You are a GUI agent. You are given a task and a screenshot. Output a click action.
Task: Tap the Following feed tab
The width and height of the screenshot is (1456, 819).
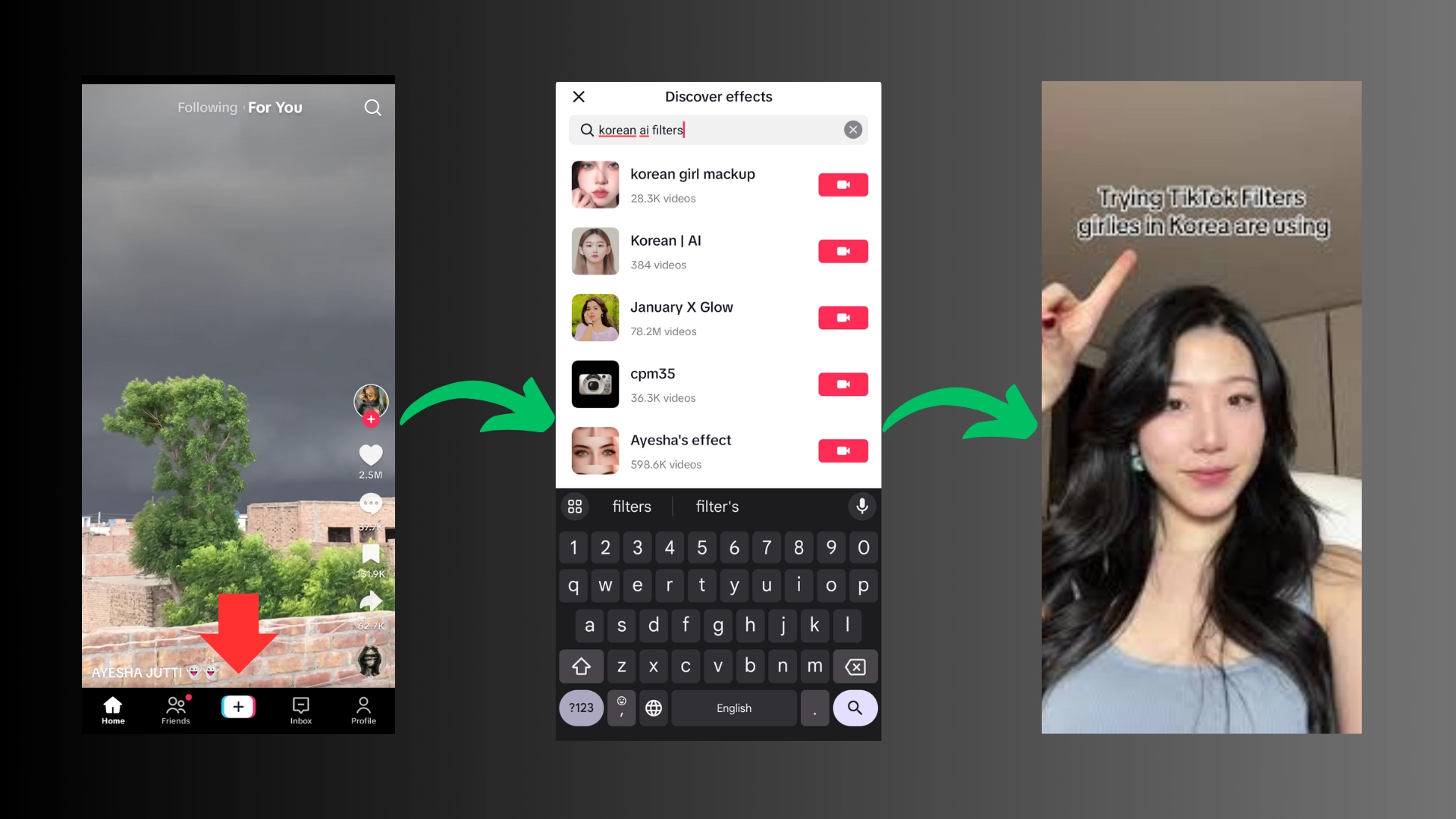(206, 107)
